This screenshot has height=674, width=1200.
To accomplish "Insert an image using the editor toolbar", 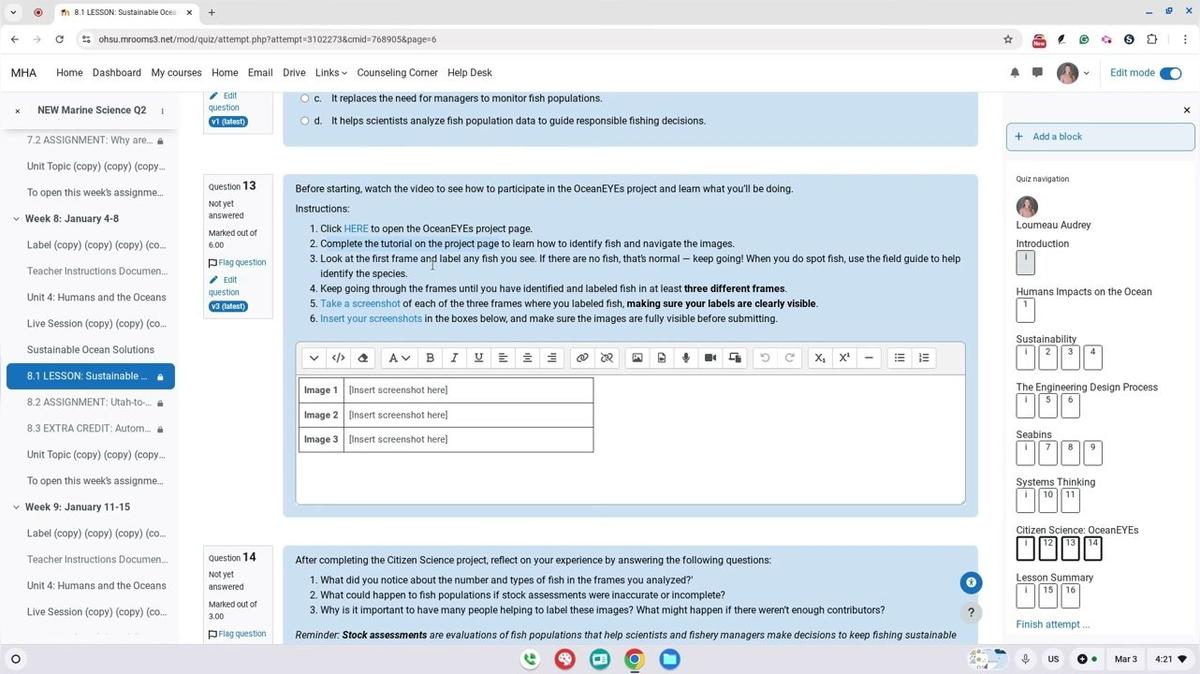I will 637,358.
